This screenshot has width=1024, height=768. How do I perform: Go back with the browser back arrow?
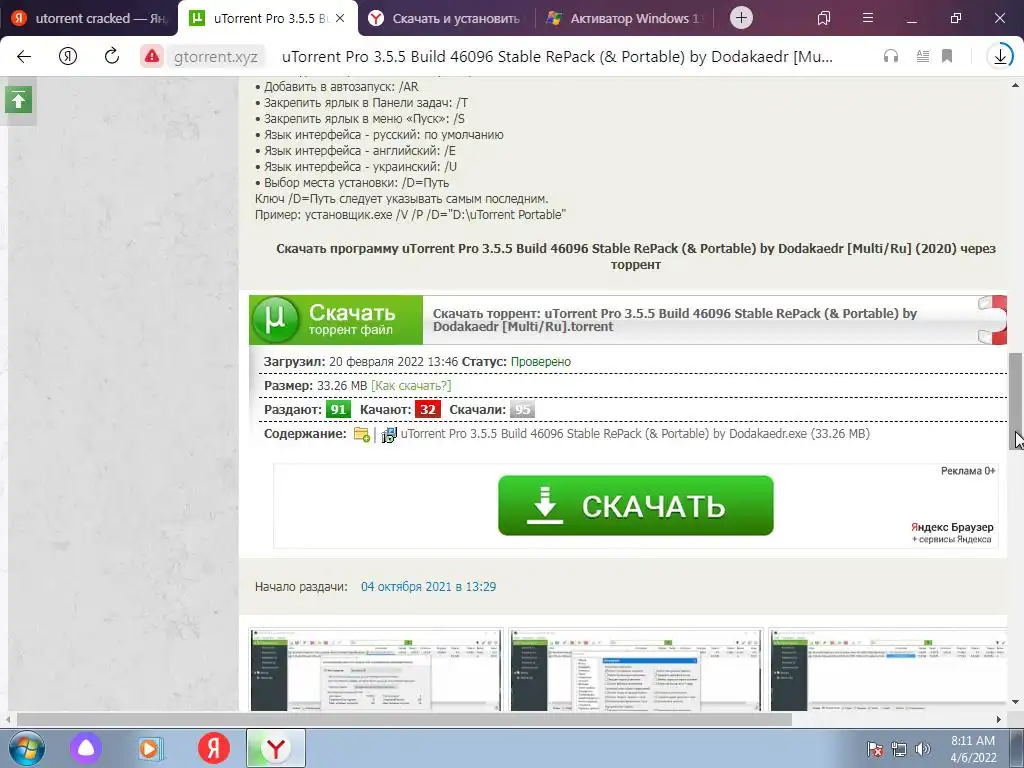(x=24, y=56)
